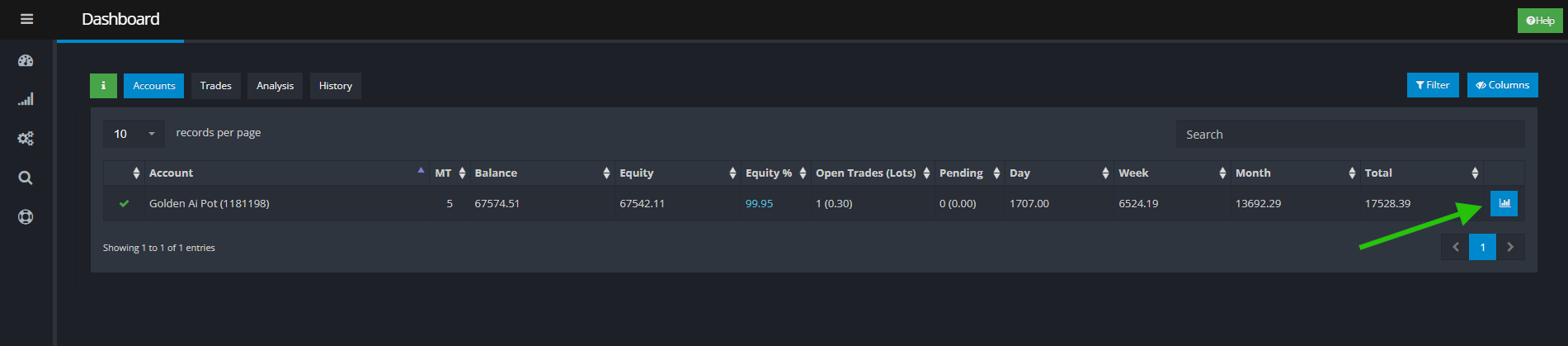1568x346 pixels.
Task: Switch to the Trades tab
Action: (x=215, y=86)
